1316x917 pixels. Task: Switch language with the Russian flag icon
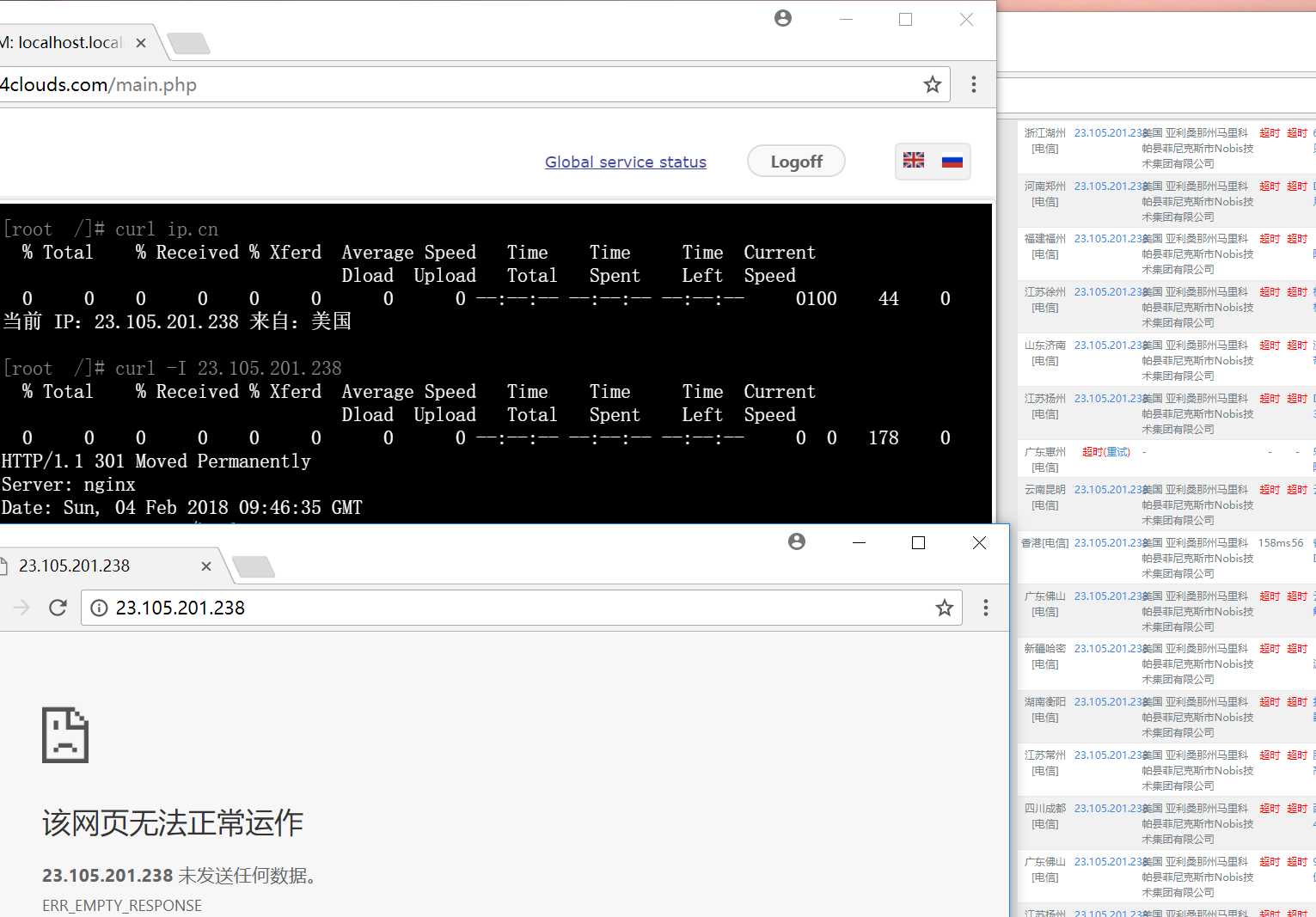952,160
